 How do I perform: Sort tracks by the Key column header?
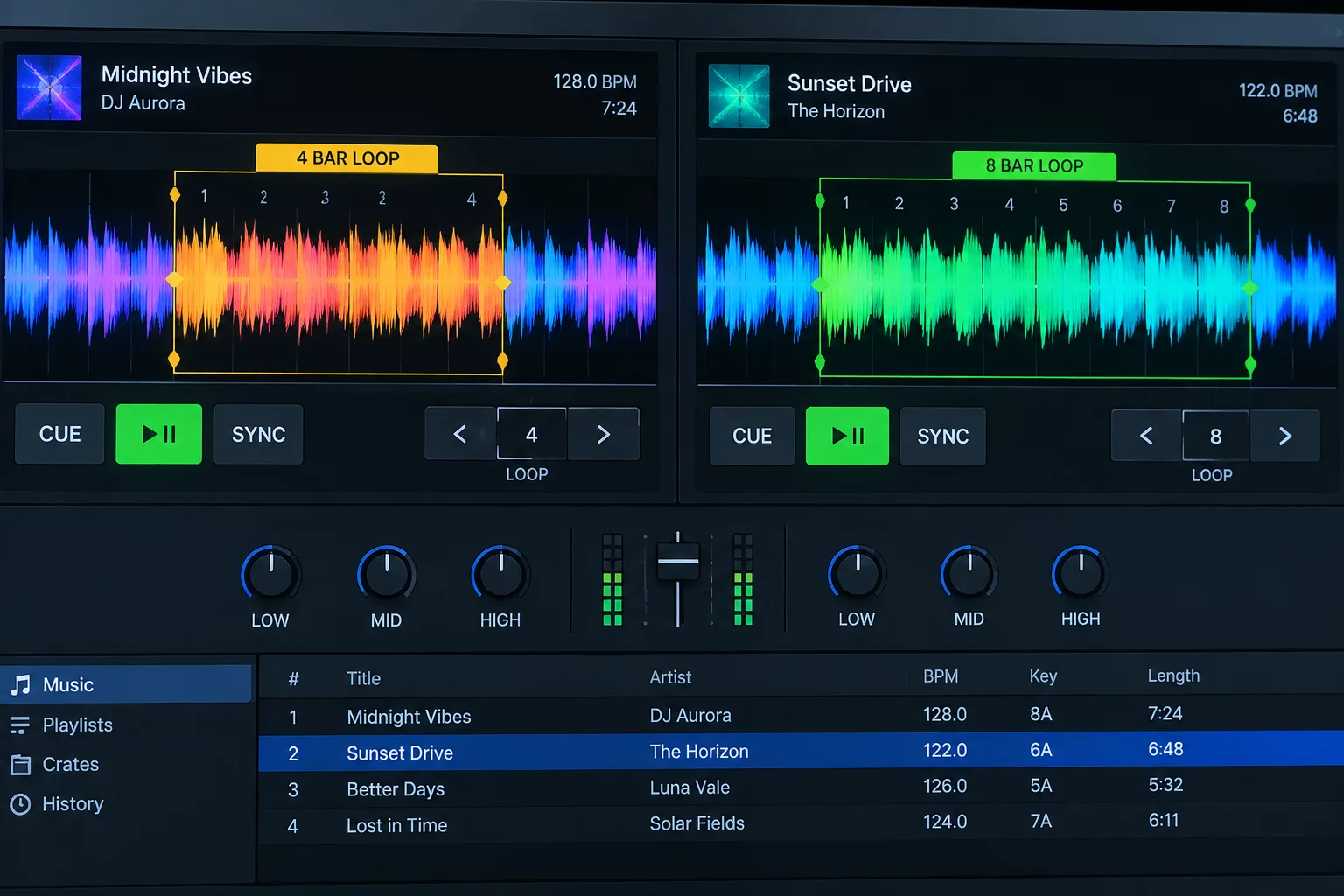(x=1043, y=675)
